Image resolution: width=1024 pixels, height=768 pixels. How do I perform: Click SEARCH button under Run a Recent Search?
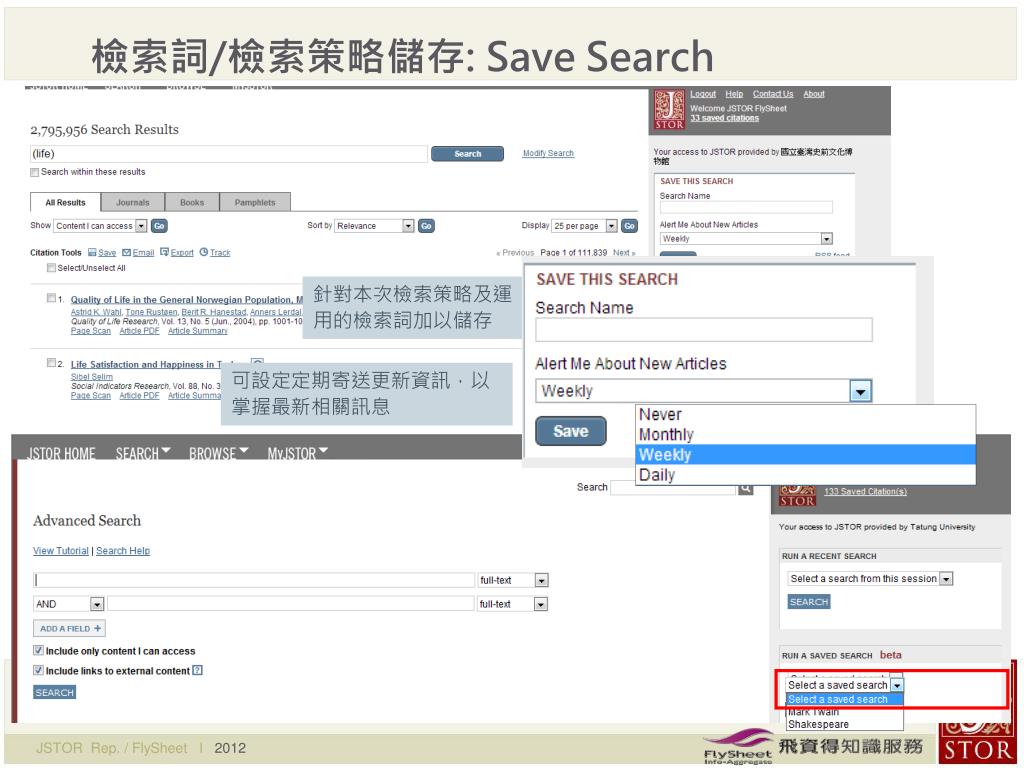808,602
